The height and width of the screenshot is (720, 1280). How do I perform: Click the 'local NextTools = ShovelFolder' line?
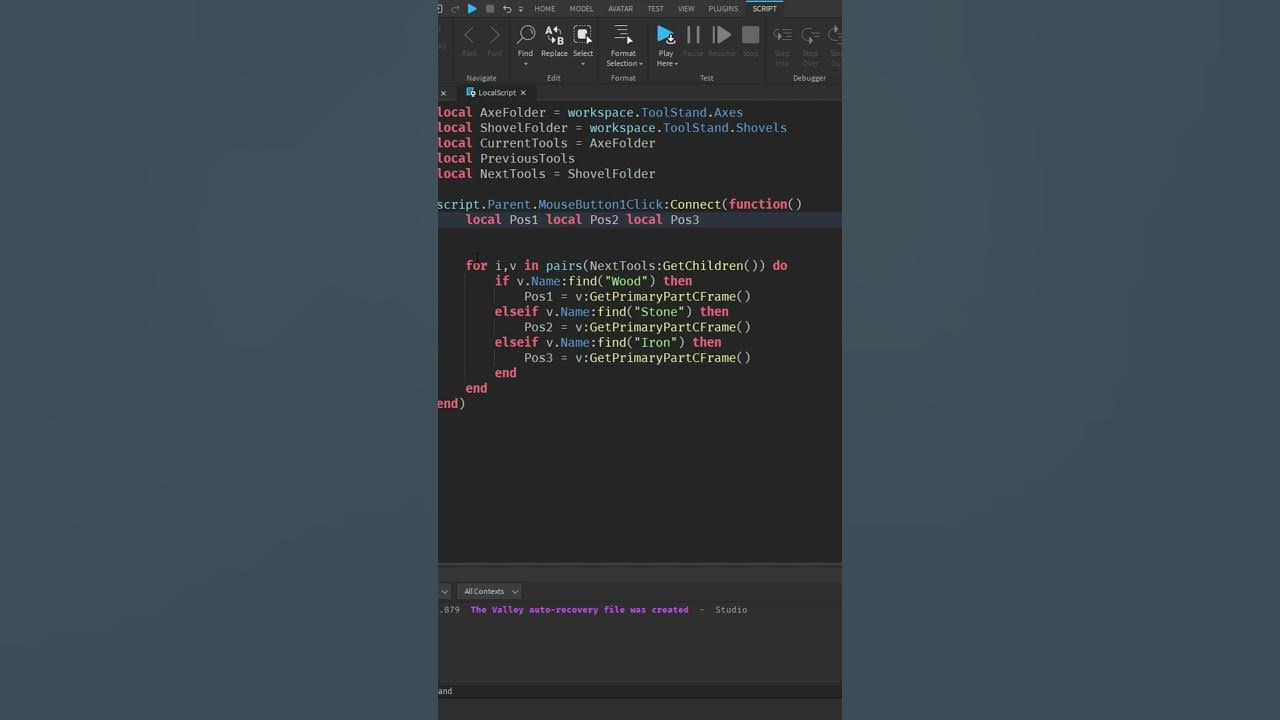pyautogui.click(x=546, y=174)
